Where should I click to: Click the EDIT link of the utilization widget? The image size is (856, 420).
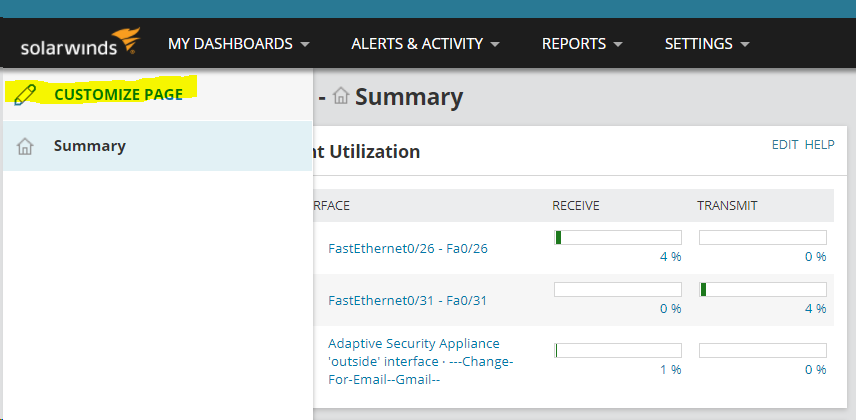point(785,144)
